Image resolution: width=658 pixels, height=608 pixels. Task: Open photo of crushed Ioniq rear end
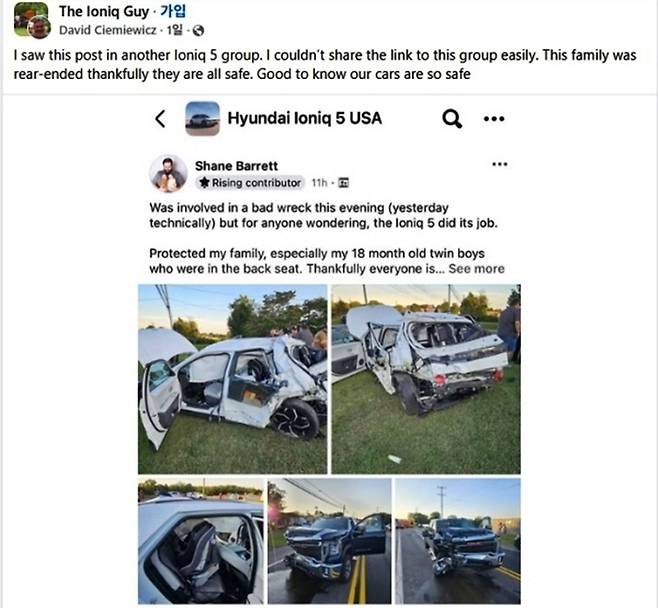click(x=426, y=379)
